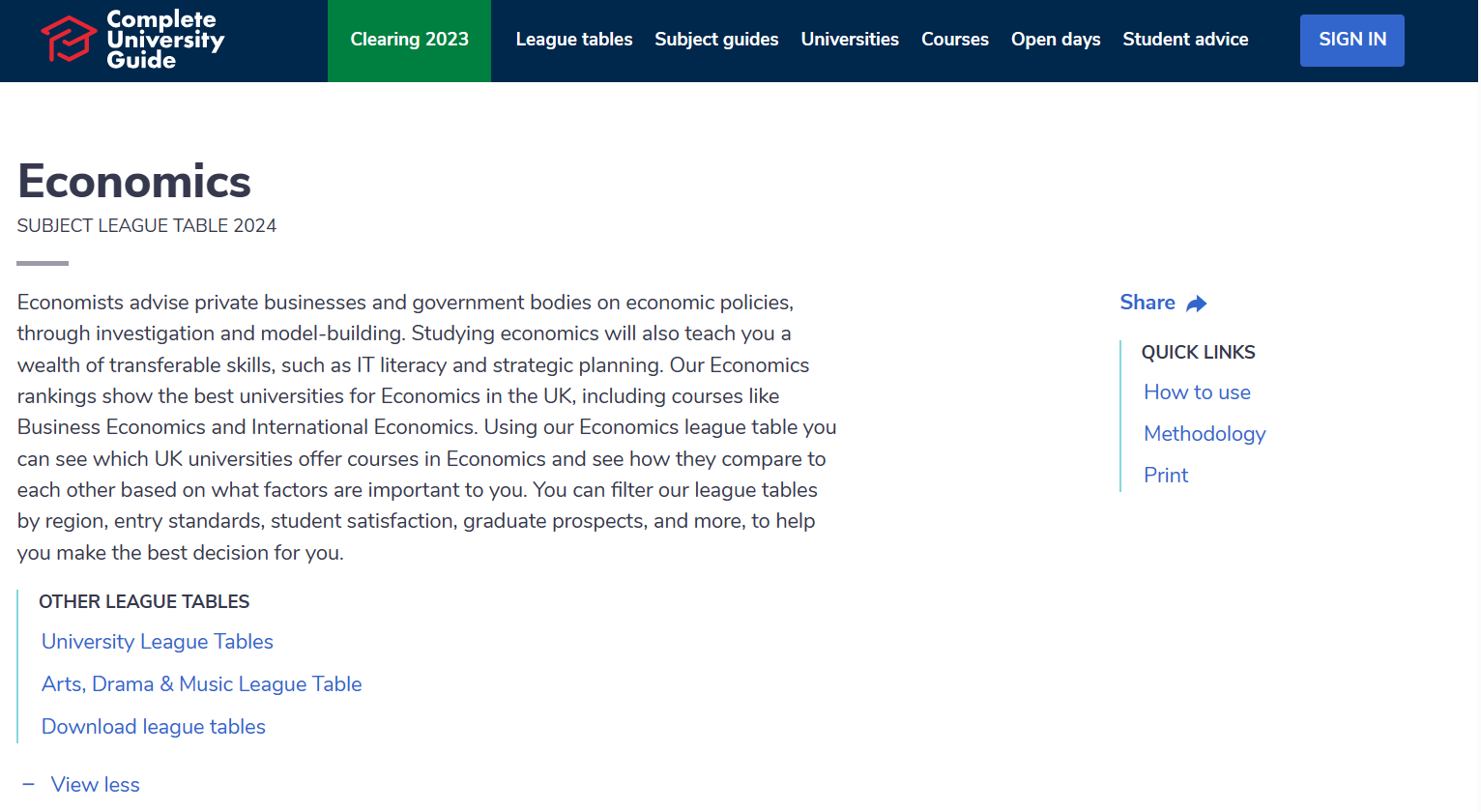The image size is (1481, 812).
Task: Click the Complete University Guide logo text
Action: point(164,40)
